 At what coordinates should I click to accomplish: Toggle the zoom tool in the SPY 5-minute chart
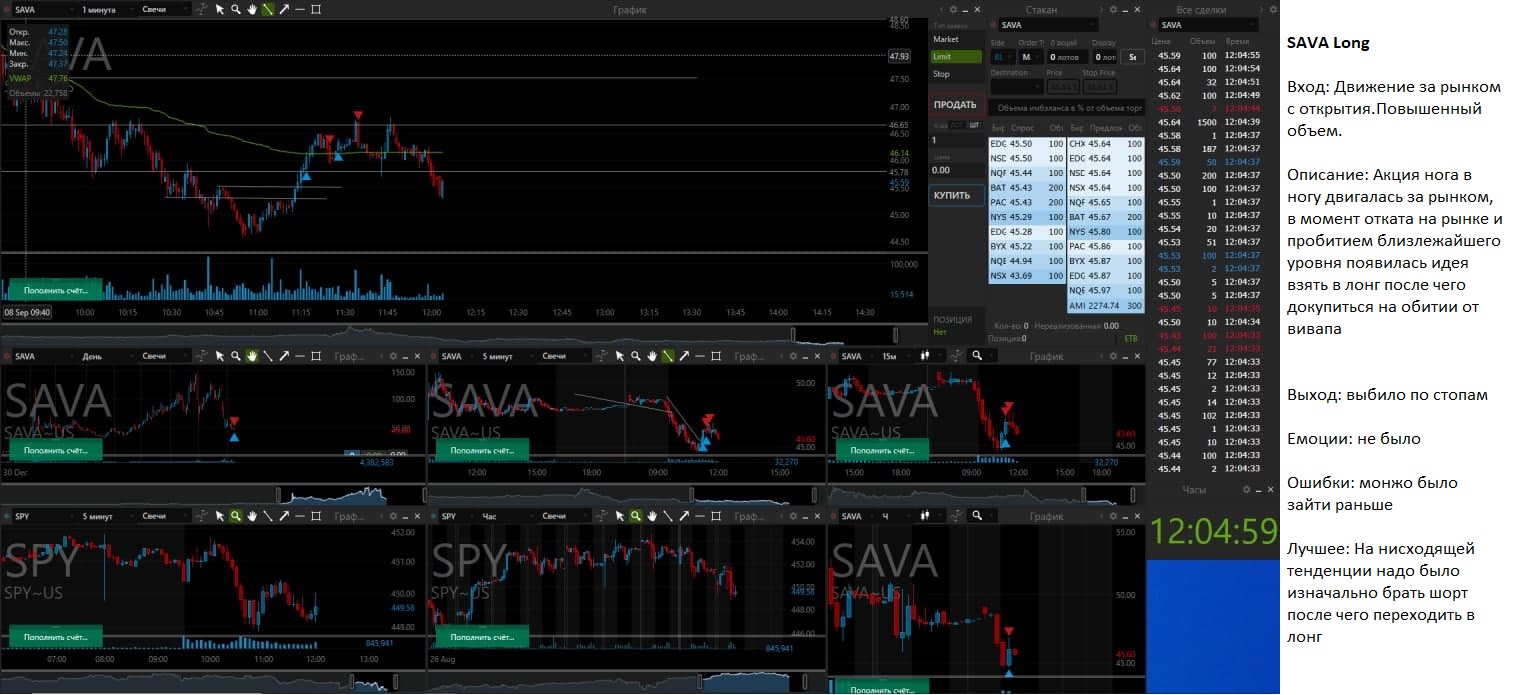click(236, 516)
